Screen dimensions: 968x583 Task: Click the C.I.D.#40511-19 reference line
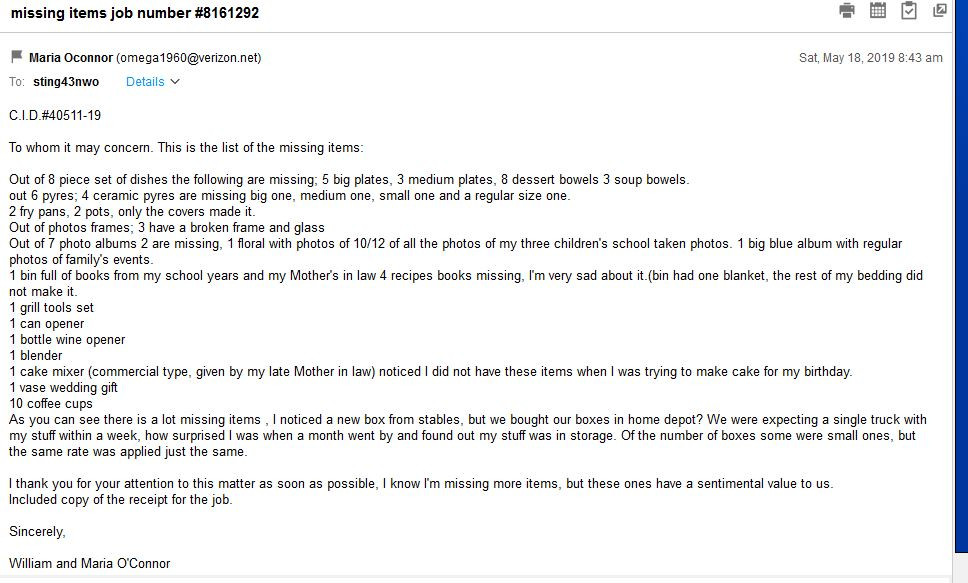pyautogui.click(x=55, y=116)
